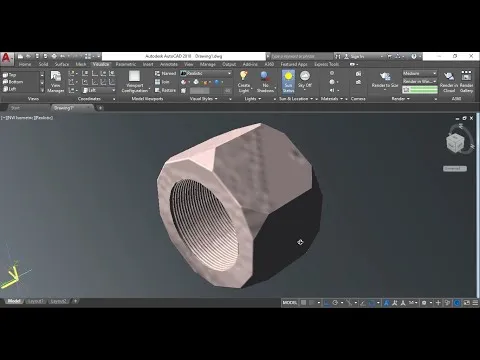This screenshot has height=360, width=480.
Task: Expand the Lights panel
Action: [x=253, y=99]
